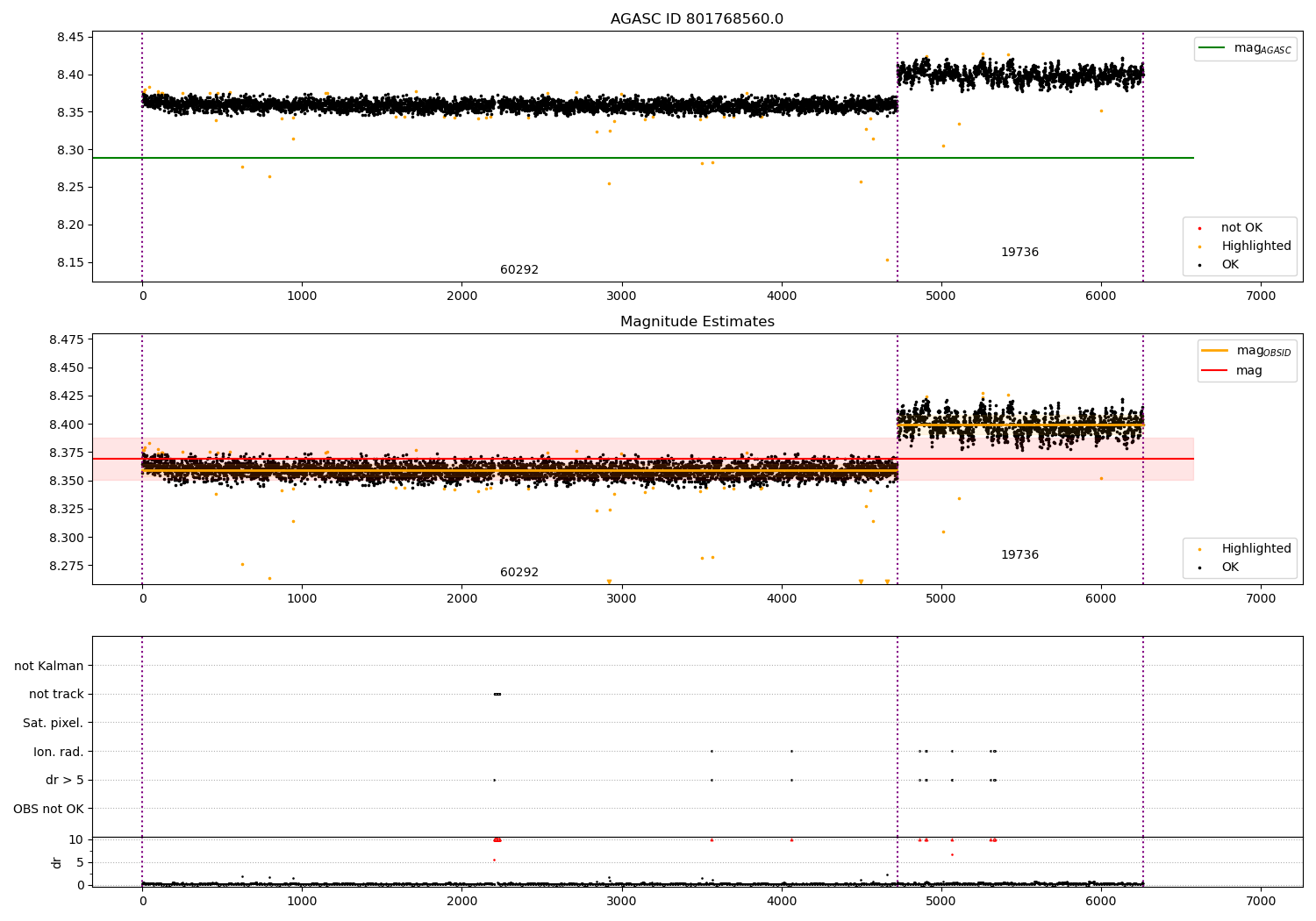This screenshot has width=1316, height=921.
Task: Click the 'AGASC ID 801768560.0' plot title
Action: pos(697,19)
